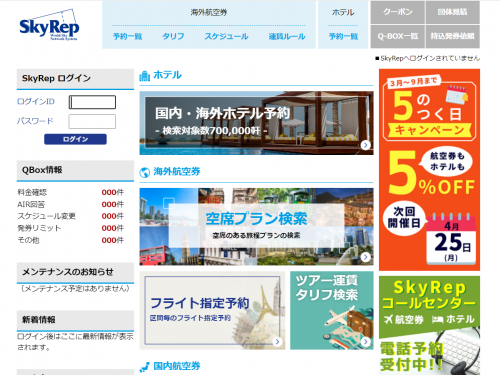This screenshot has height=375, width=500.
Task: Click the Q-BOX一覧 button
Action: [398, 36]
